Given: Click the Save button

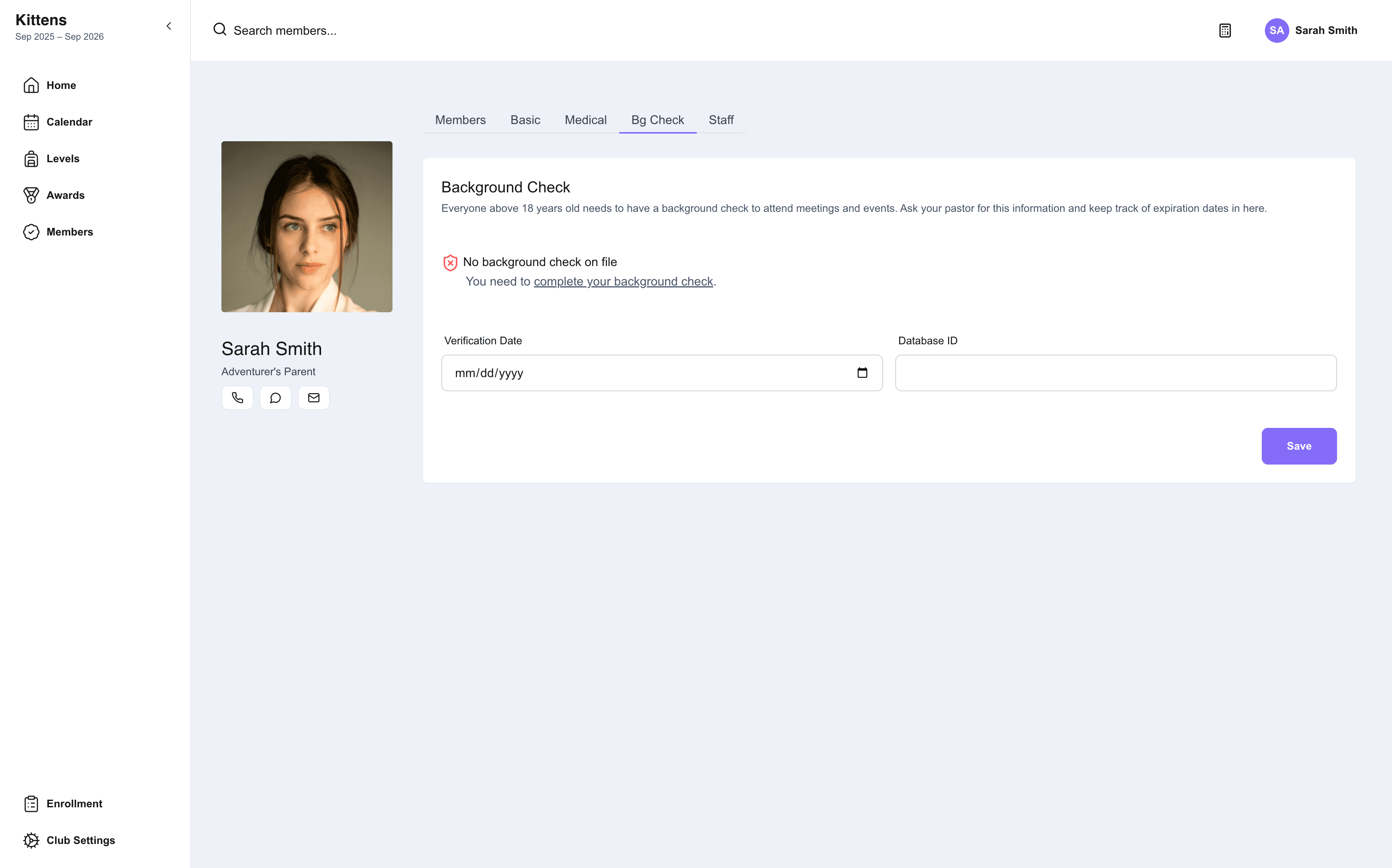Looking at the screenshot, I should [1299, 446].
